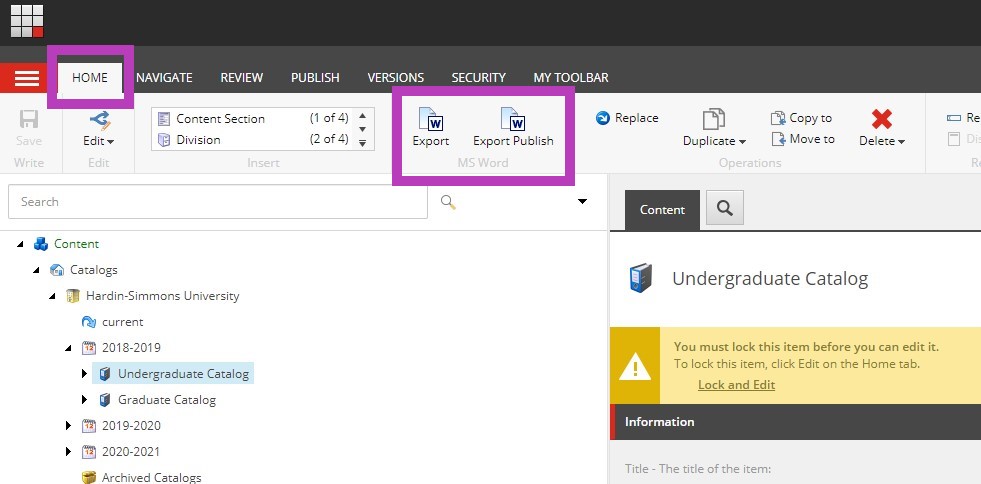Click the 2018-2019 calendar icon

click(x=89, y=348)
